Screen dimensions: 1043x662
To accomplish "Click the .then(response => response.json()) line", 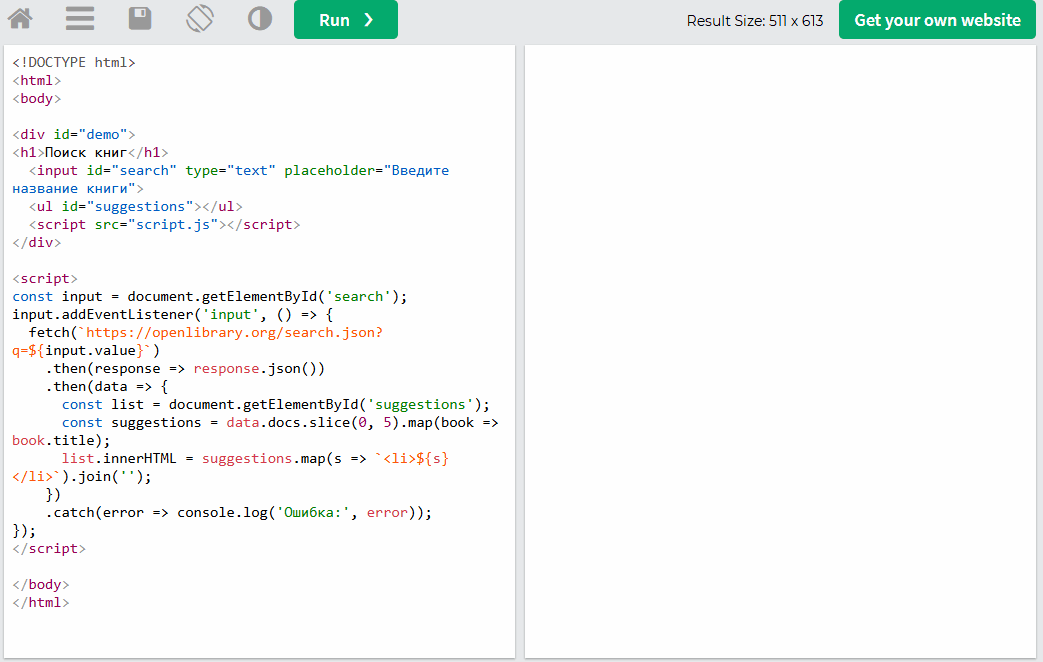I will pos(185,368).
